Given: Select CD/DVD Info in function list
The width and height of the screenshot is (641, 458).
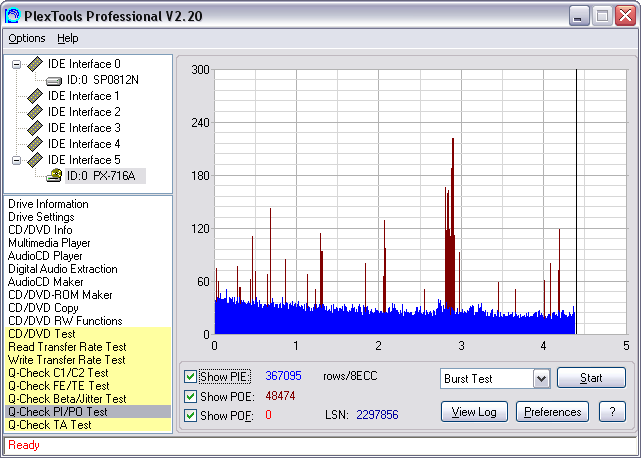Looking at the screenshot, I should click(x=40, y=230).
